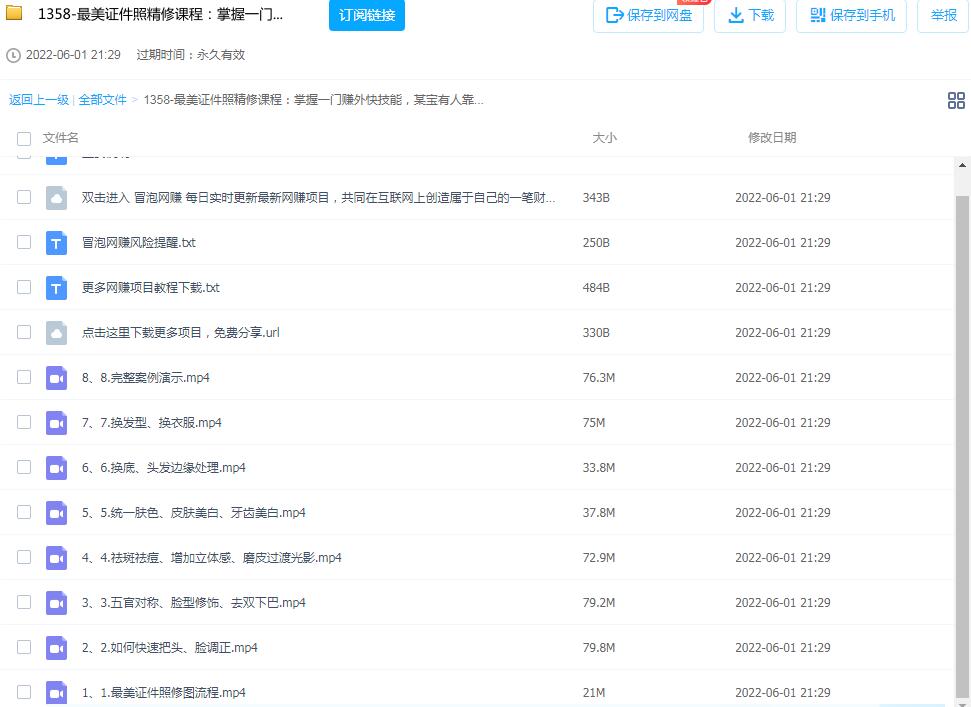Check the box for 更多网赚项目教程下载.txt
This screenshot has height=707, width=971.
[x=24, y=287]
